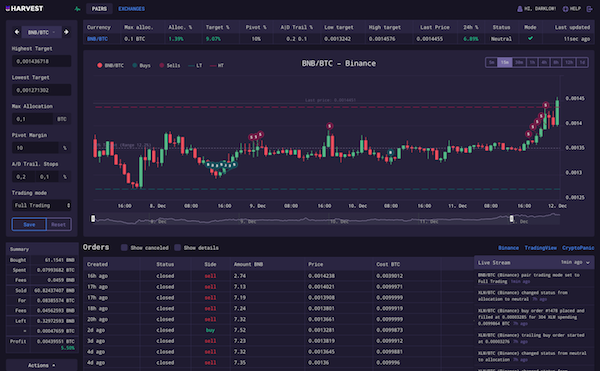Edit the Max Allocation field

click(x=33, y=119)
